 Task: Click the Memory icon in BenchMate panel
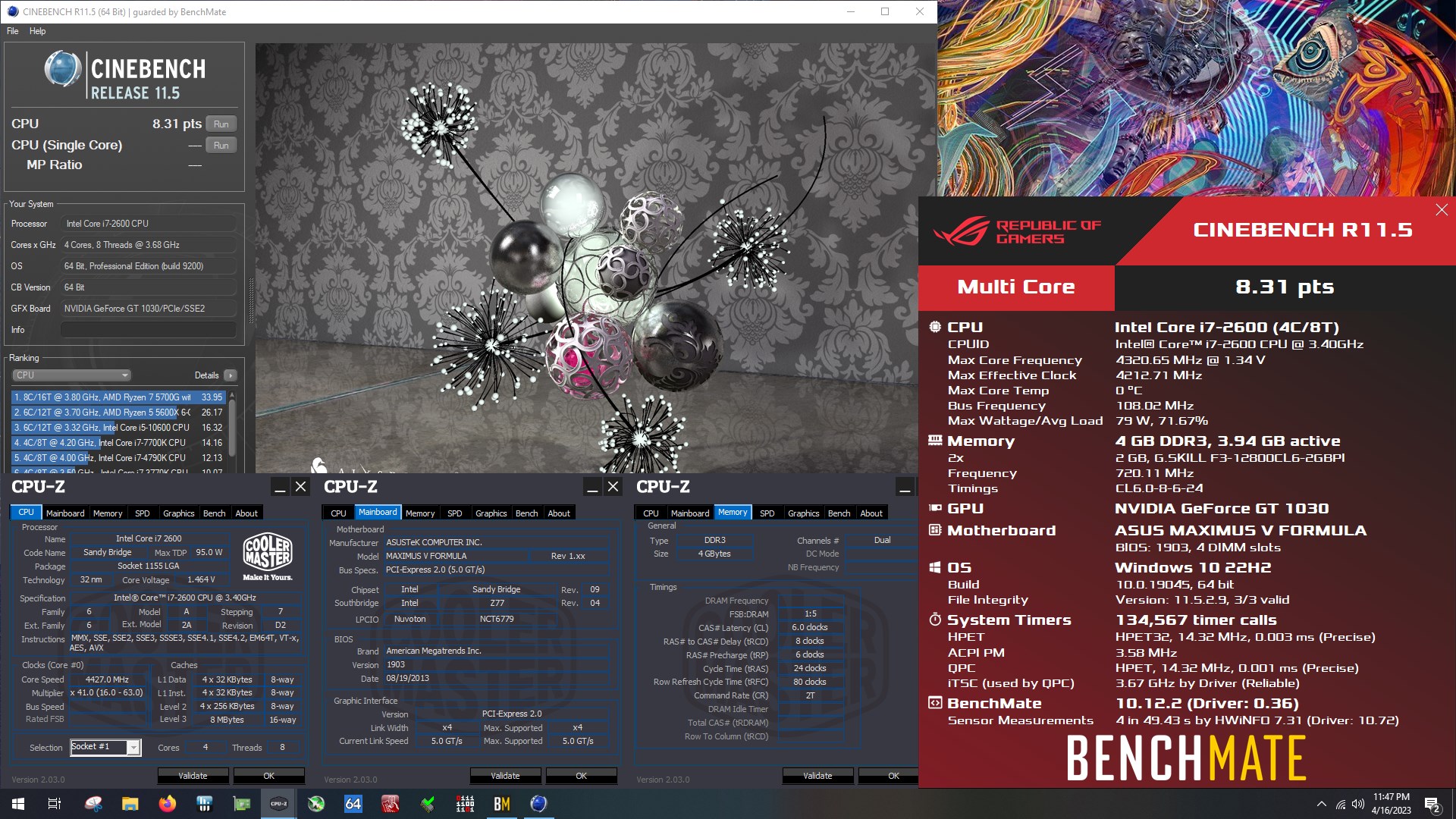(935, 441)
